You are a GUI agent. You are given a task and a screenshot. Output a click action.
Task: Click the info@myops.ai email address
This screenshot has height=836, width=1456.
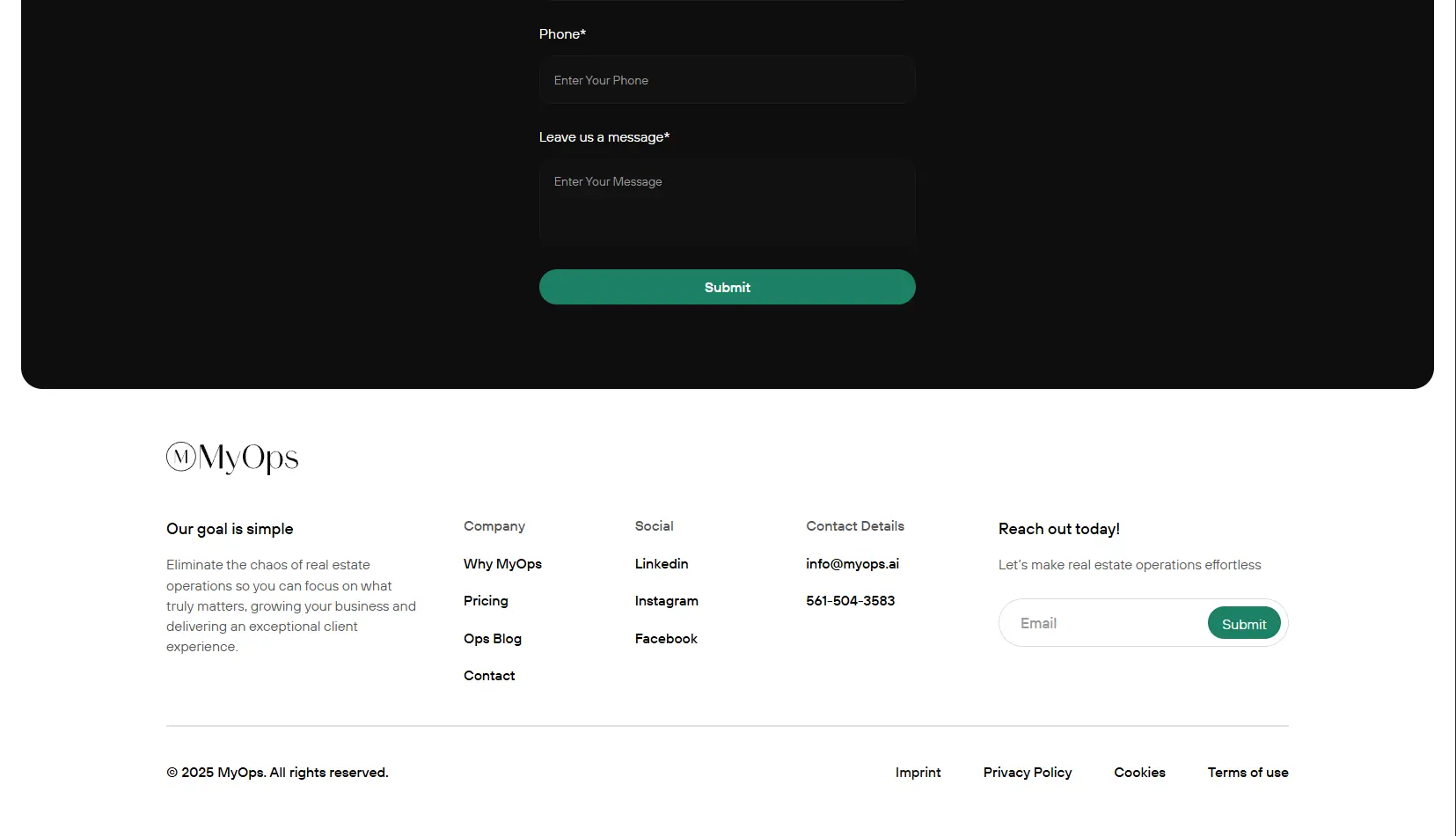tap(852, 564)
